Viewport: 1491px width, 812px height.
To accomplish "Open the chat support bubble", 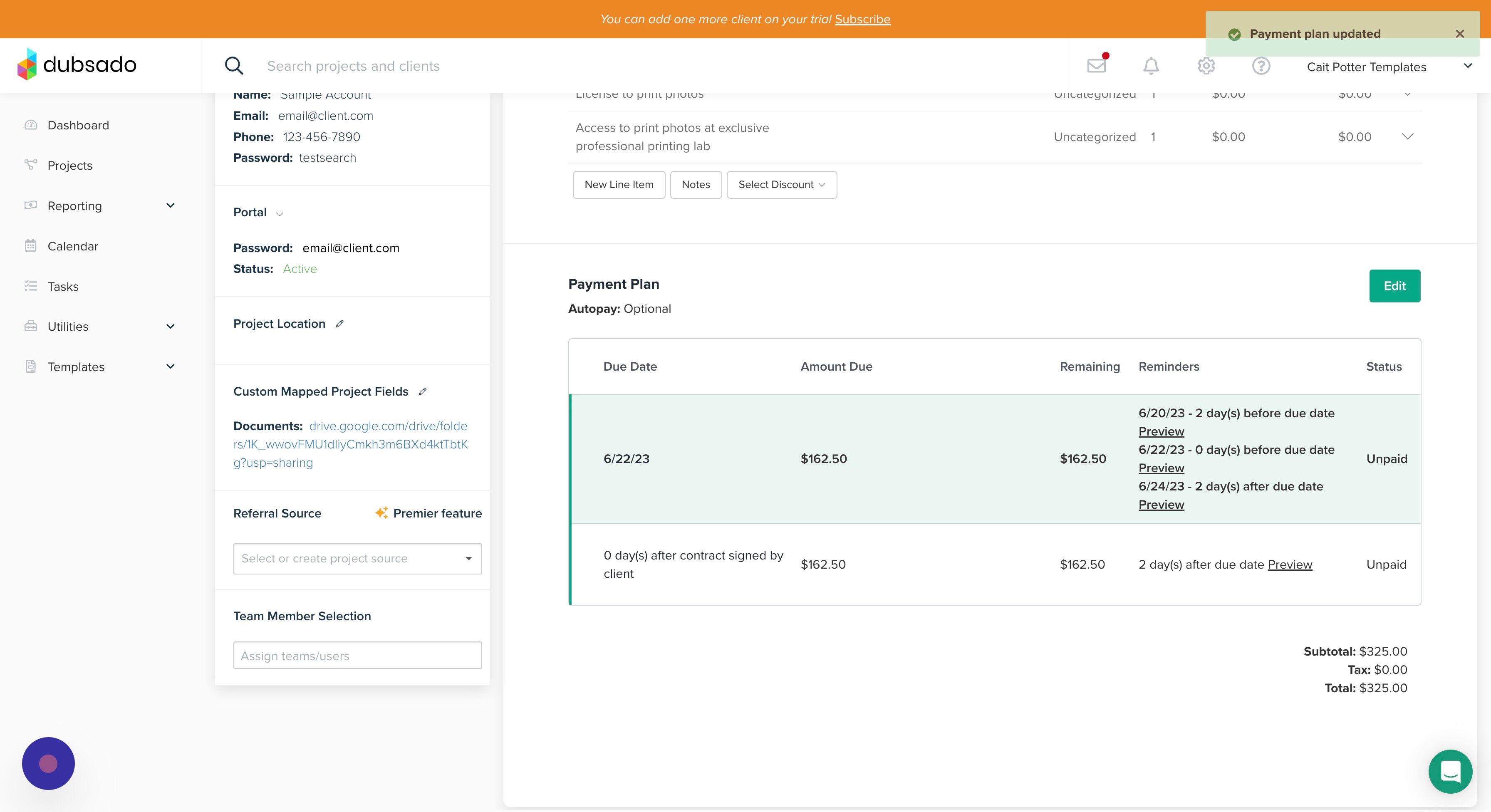I will click(1450, 771).
